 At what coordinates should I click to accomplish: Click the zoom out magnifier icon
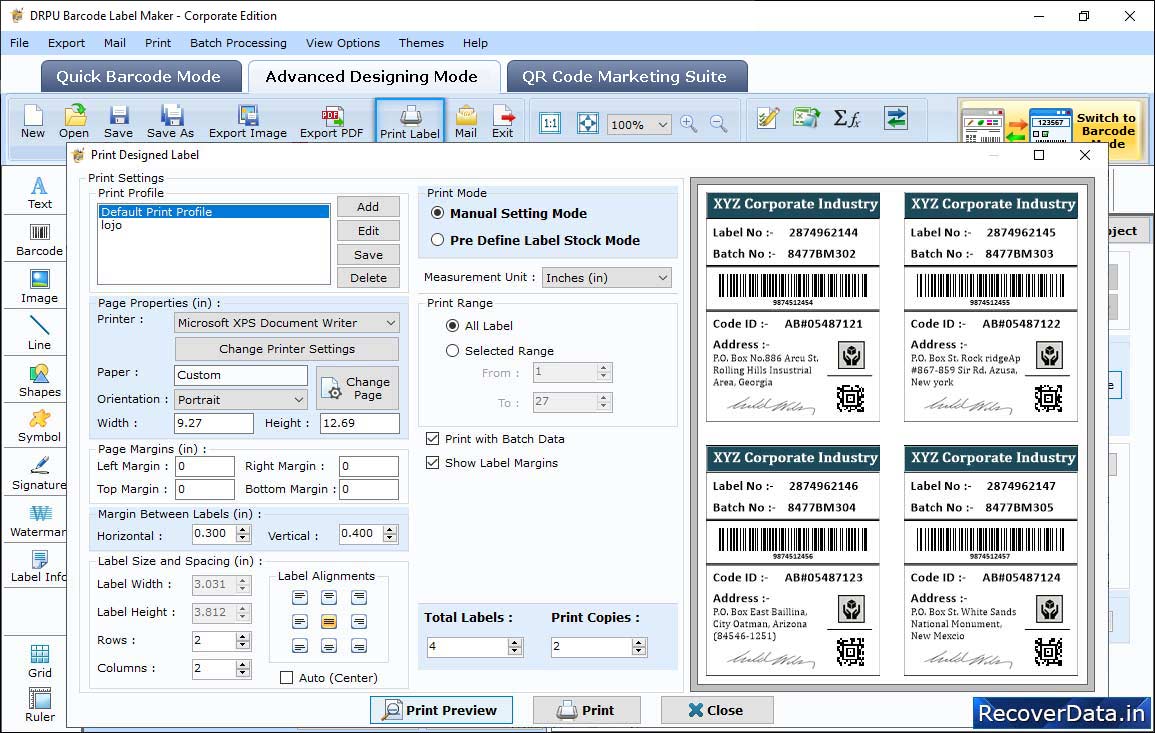[x=719, y=123]
